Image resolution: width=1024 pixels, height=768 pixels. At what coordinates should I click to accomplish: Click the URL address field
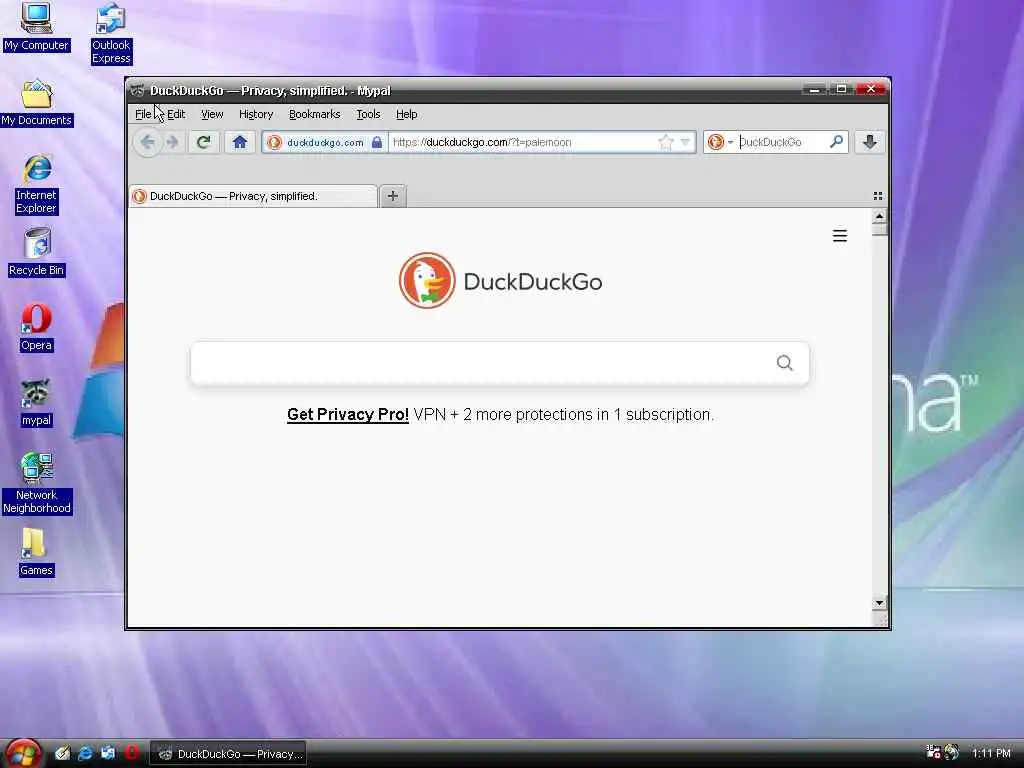522,142
